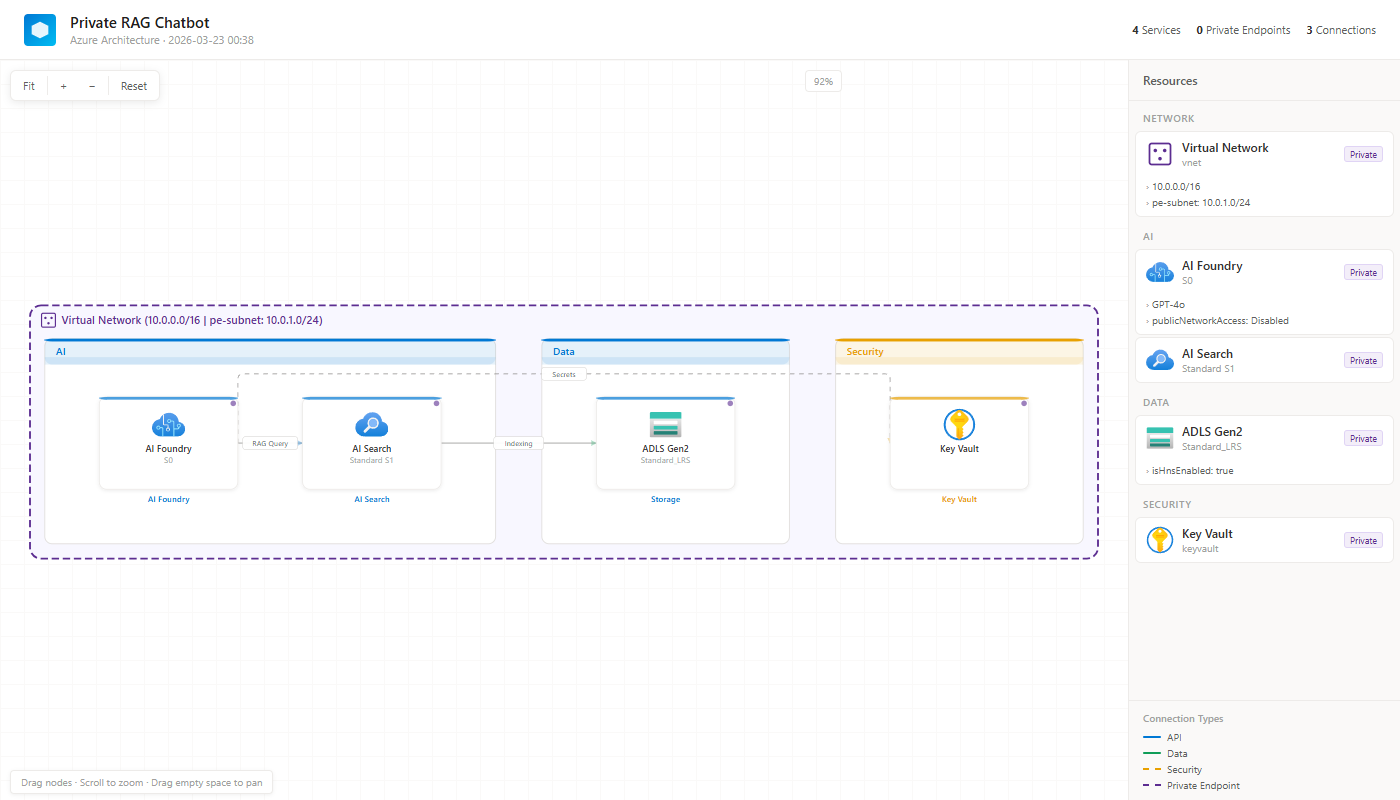Viewport: 1400px width, 800px height.
Task: Click the "Connection Types" legend heading
Action: tap(1183, 719)
